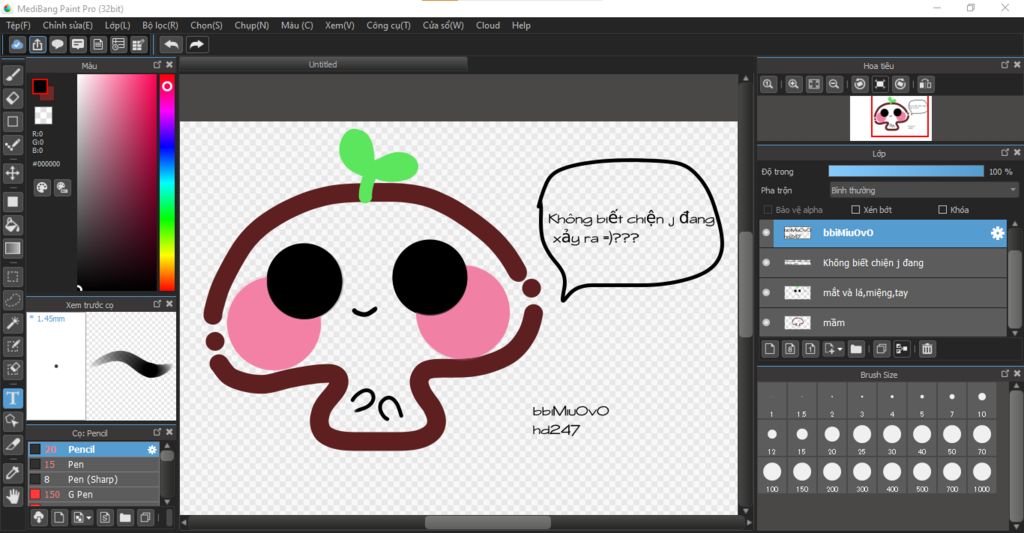Zoom in using Navigator plus magnifier
This screenshot has width=1024, height=533.
point(793,84)
